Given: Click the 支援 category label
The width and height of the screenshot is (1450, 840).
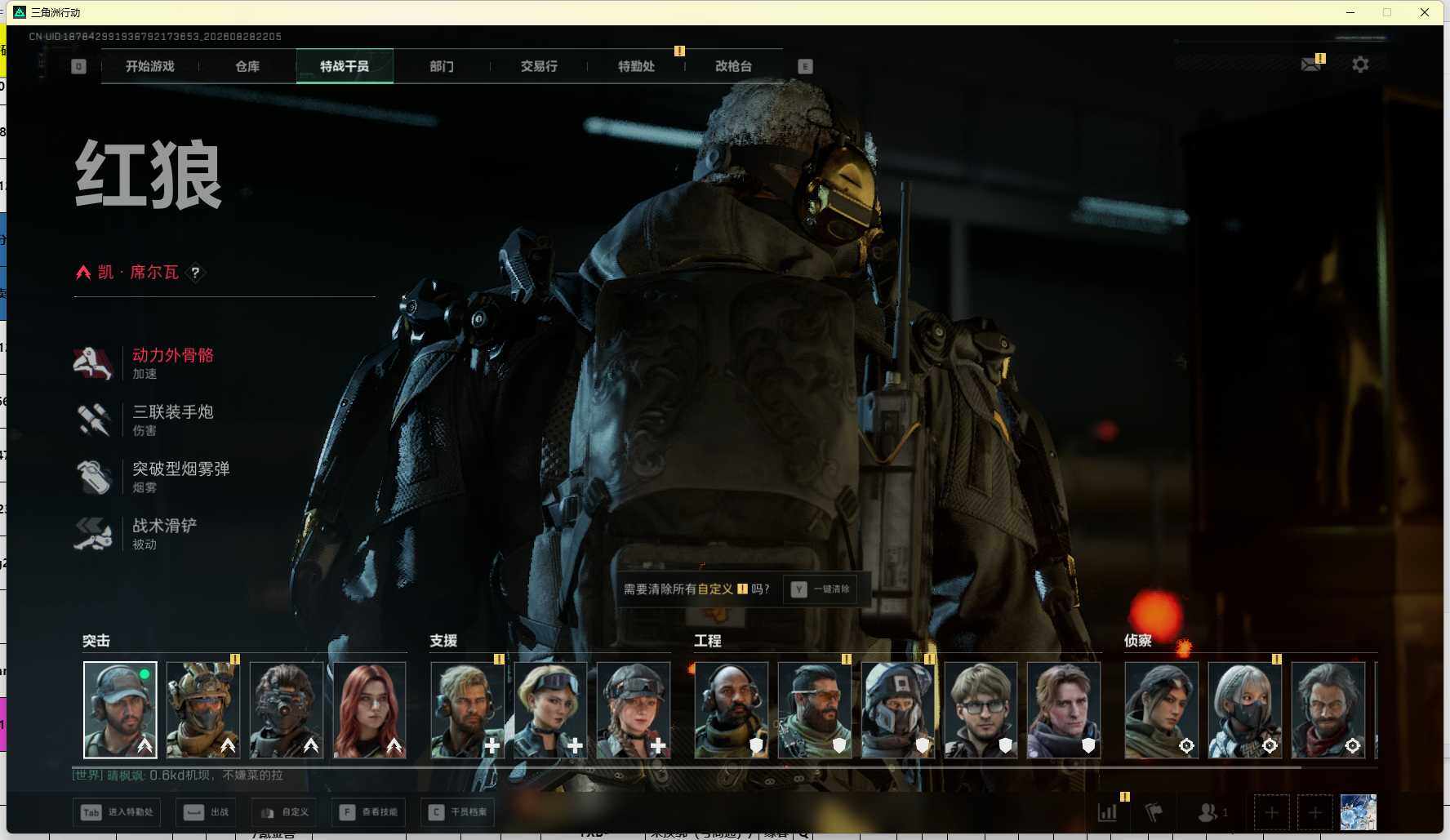Looking at the screenshot, I should (x=444, y=641).
